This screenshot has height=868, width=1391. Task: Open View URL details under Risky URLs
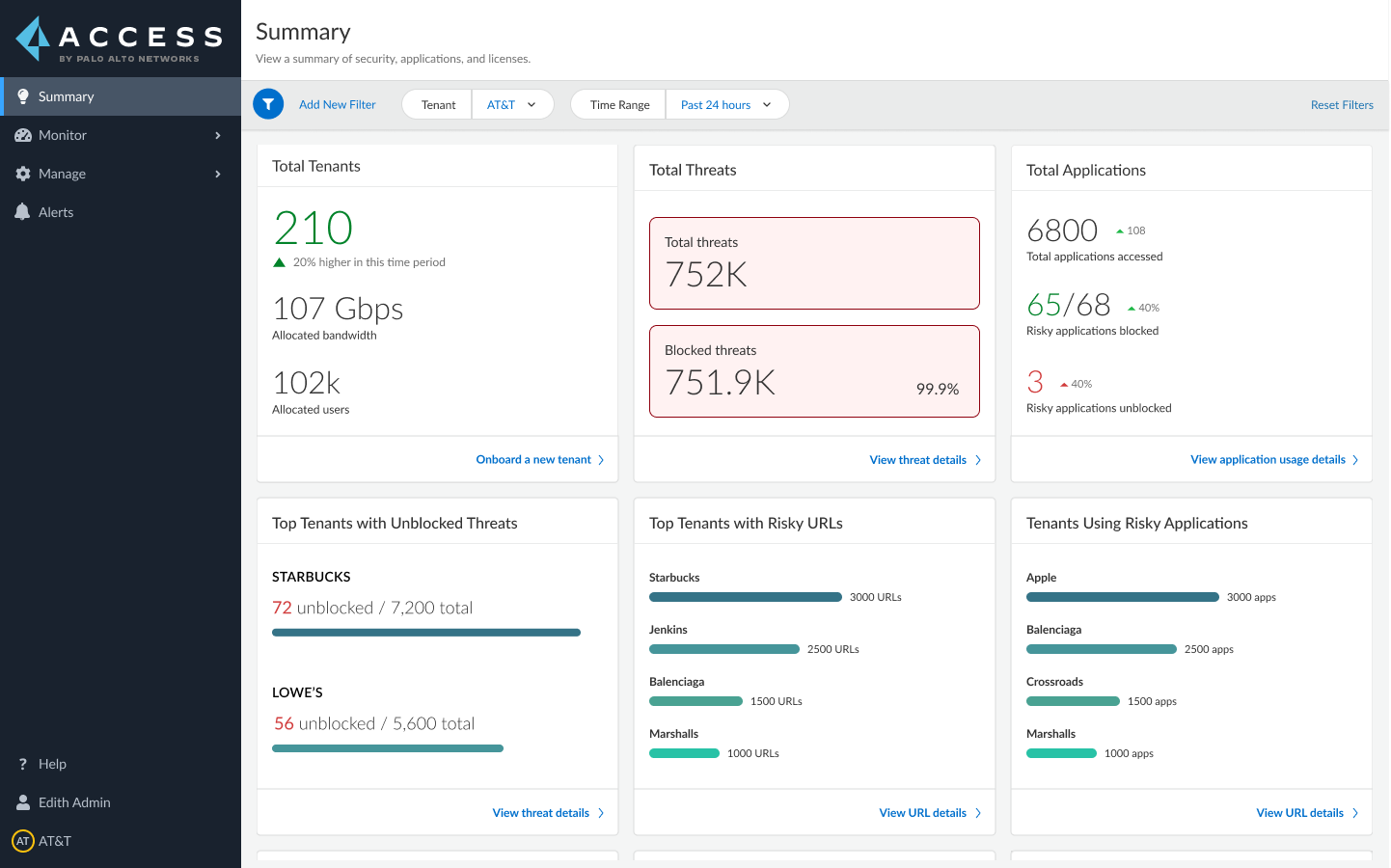point(923,813)
